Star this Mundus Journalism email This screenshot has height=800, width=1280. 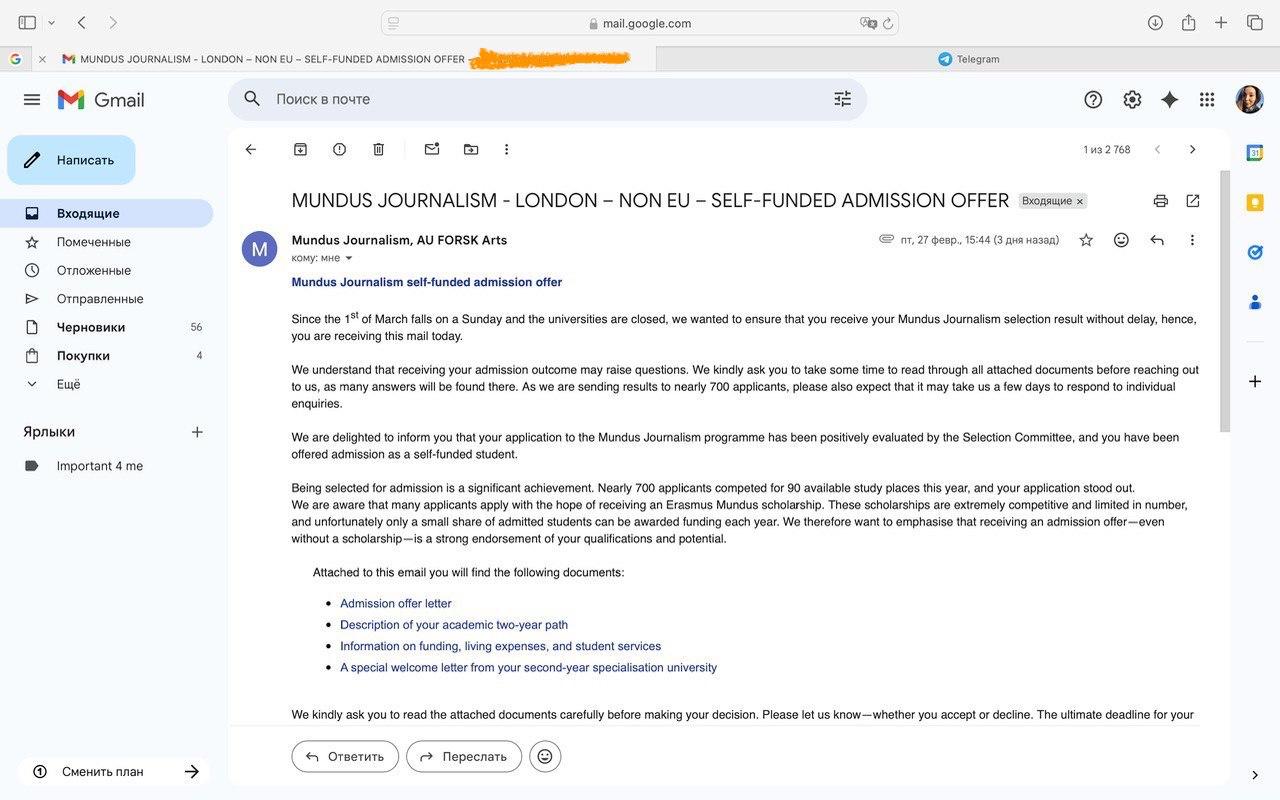tap(1086, 240)
